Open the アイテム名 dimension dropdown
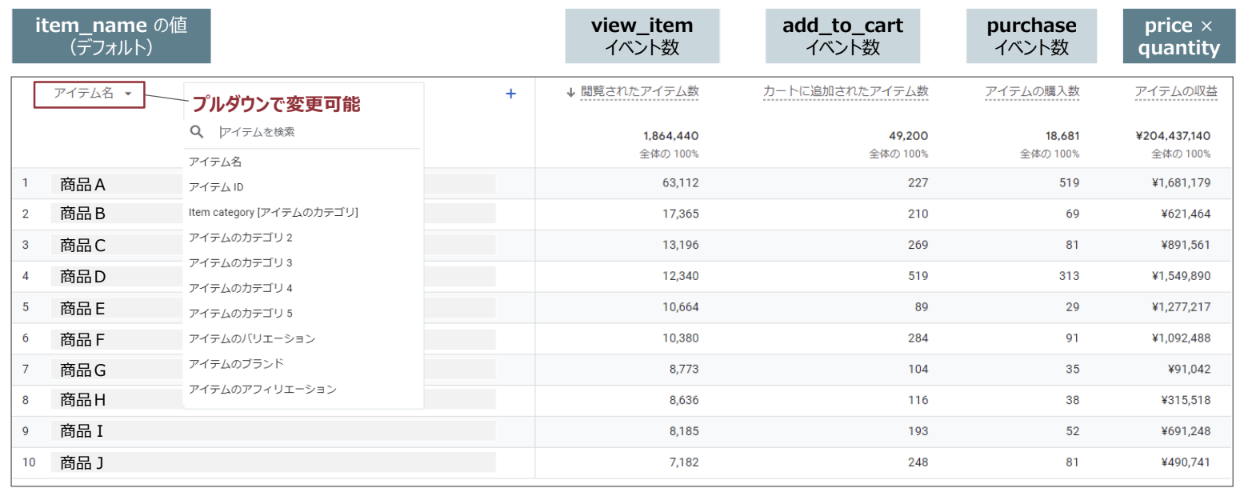1250x504 pixels. (x=89, y=94)
